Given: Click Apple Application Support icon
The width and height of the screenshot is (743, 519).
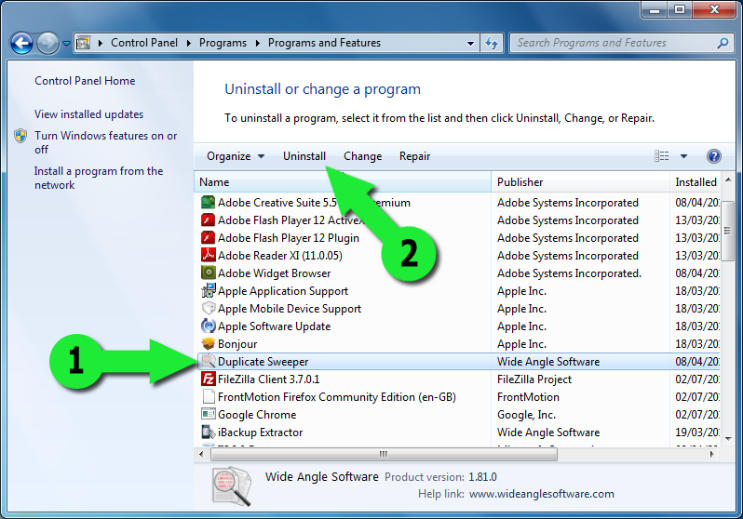Looking at the screenshot, I should pos(208,291).
